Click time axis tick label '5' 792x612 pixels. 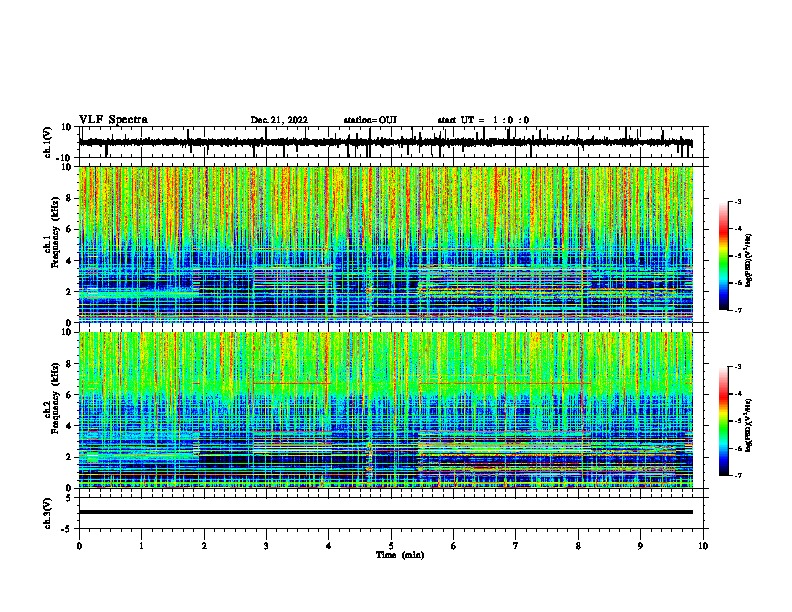click(391, 546)
